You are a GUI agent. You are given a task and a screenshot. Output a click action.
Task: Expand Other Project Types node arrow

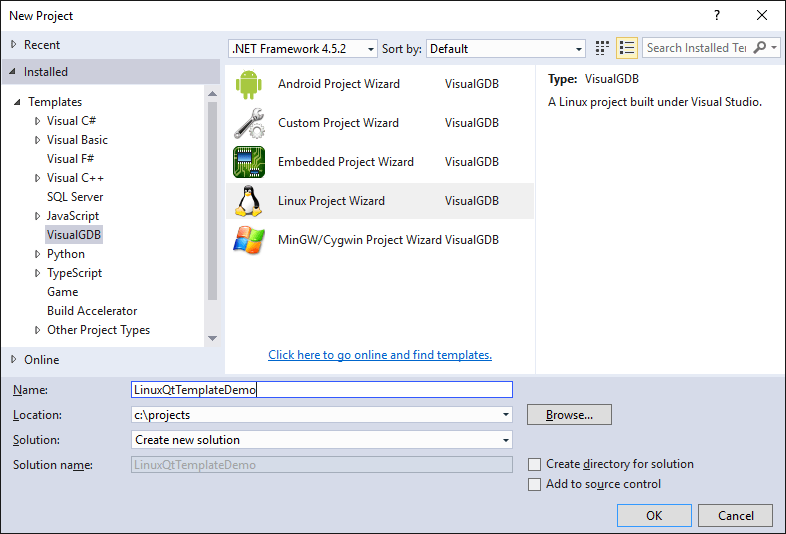38,330
